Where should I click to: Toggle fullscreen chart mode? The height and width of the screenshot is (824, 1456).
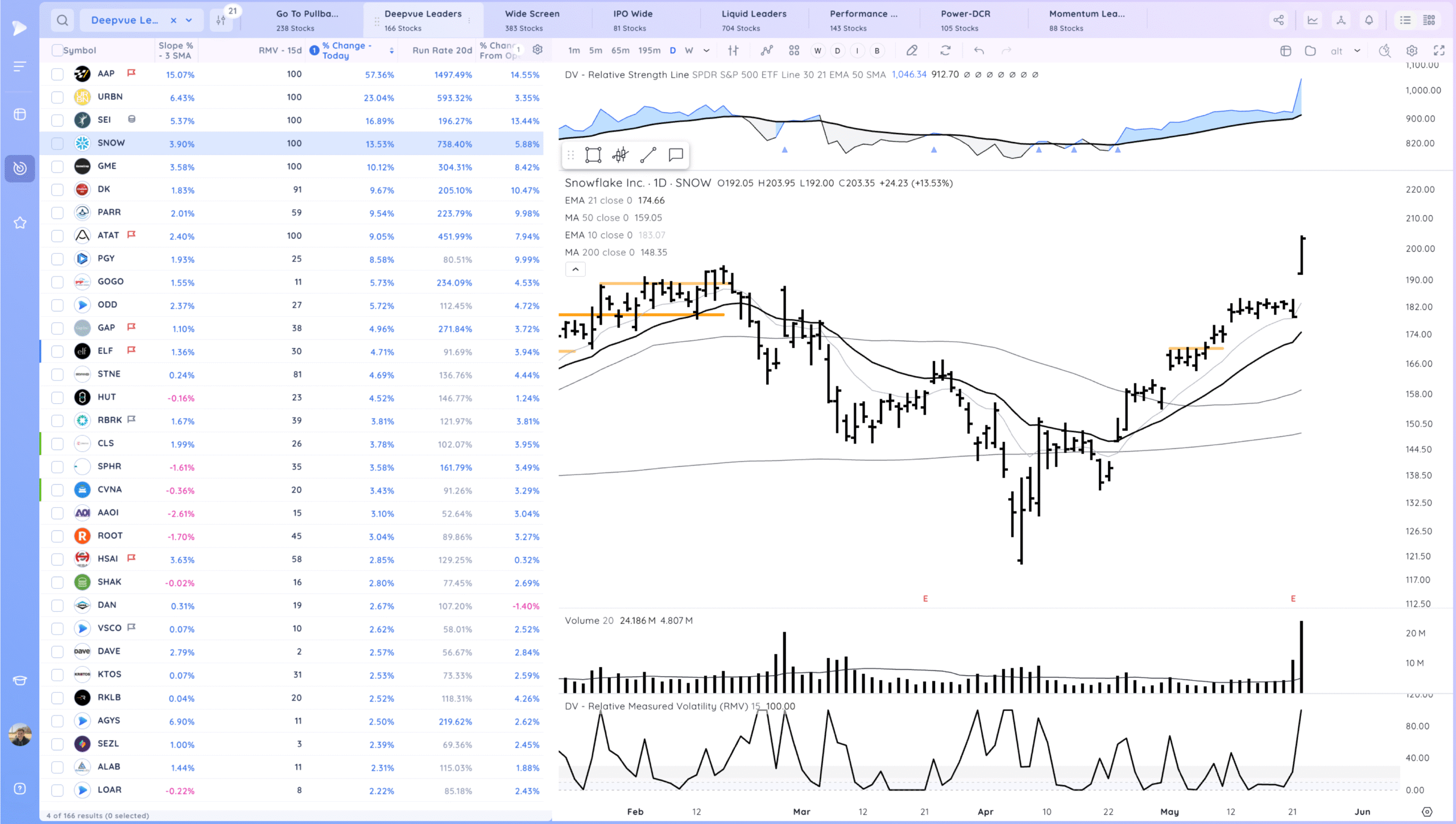click(x=1440, y=51)
